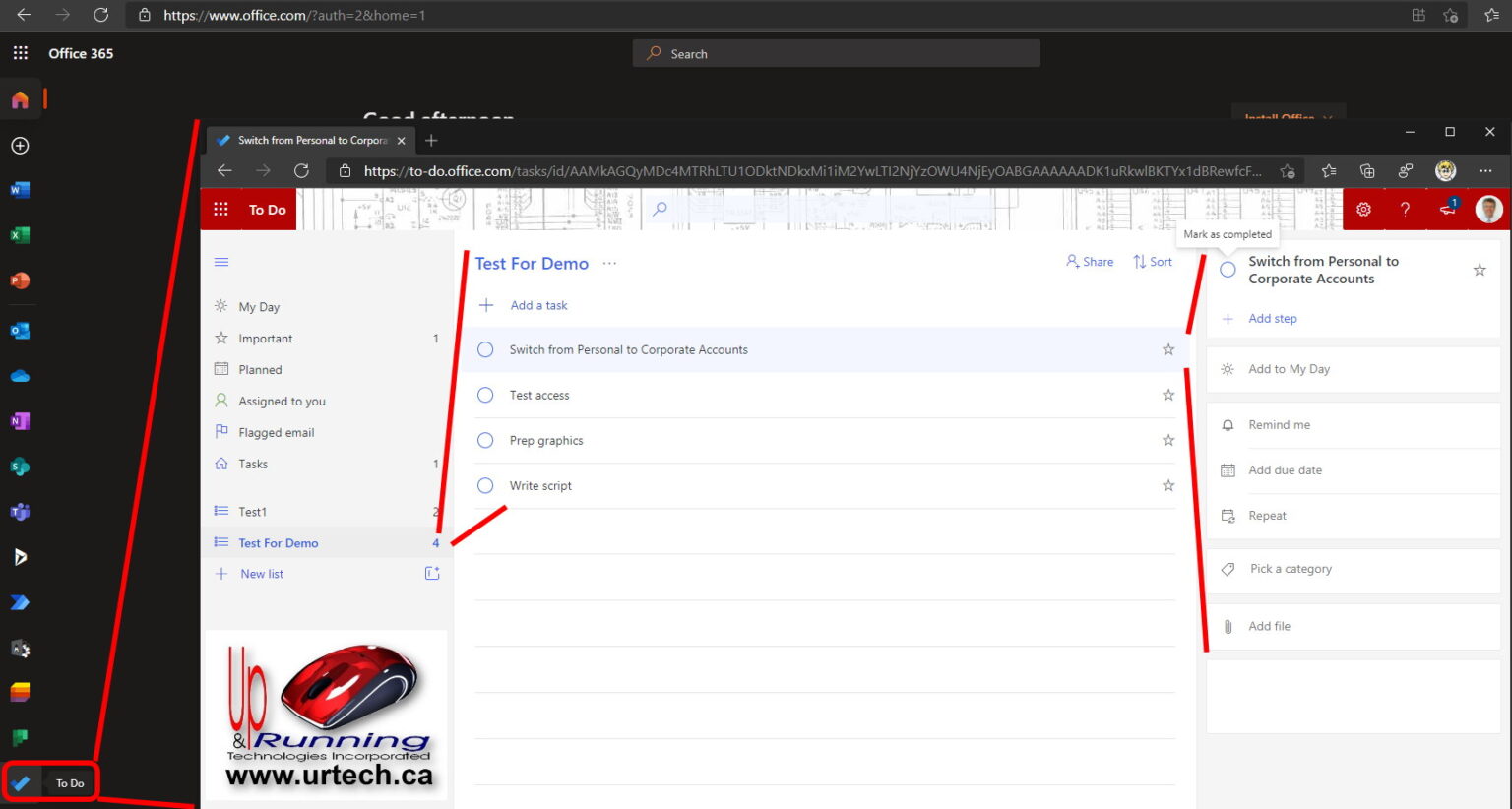Open the Test For Demo options menu
The width and height of the screenshot is (1512, 809).
[609, 264]
